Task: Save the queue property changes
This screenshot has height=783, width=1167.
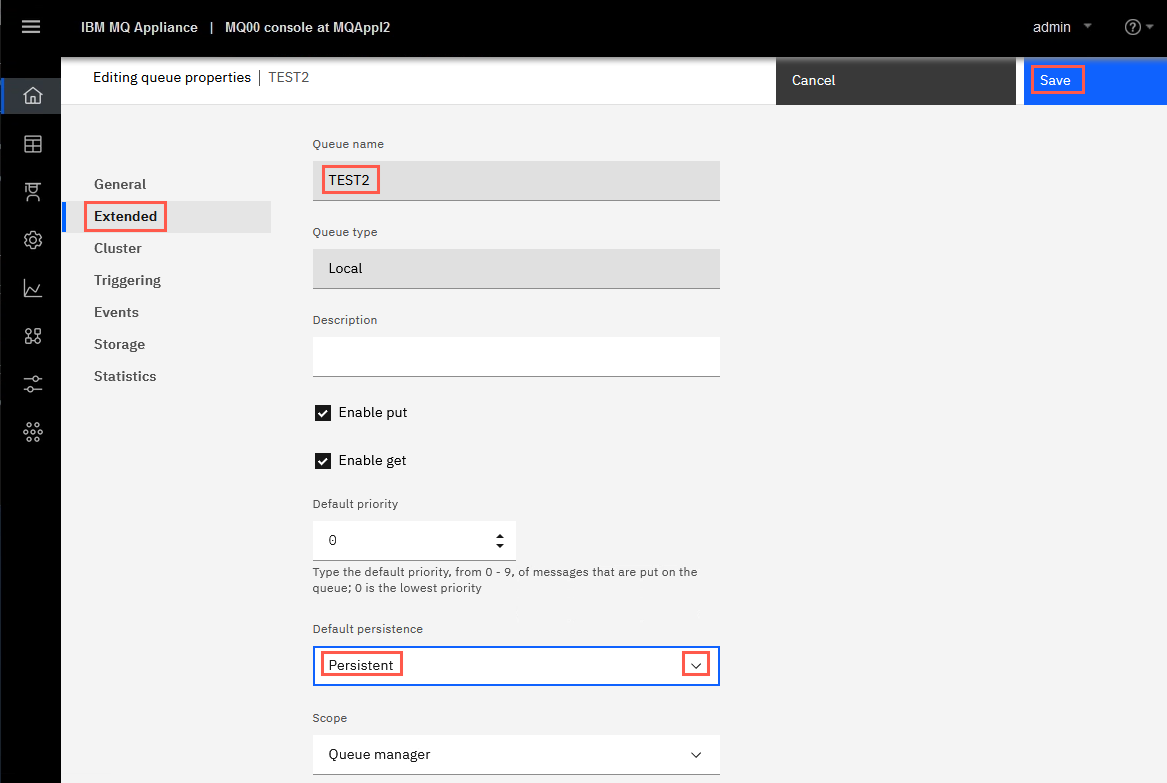Action: click(1095, 80)
